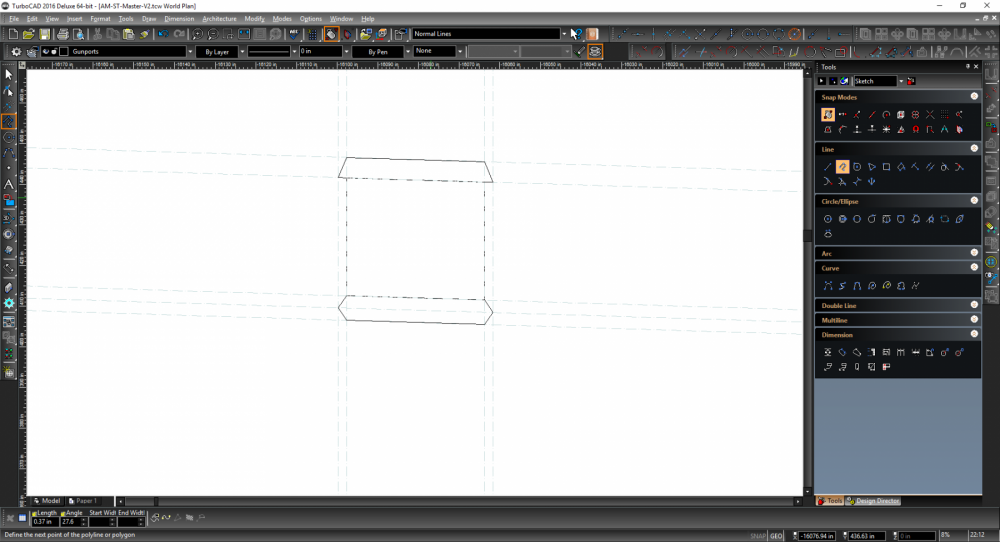Image resolution: width=1000 pixels, height=542 pixels.
Task: Pick the single Line tool in Line panel
Action: [x=828, y=167]
